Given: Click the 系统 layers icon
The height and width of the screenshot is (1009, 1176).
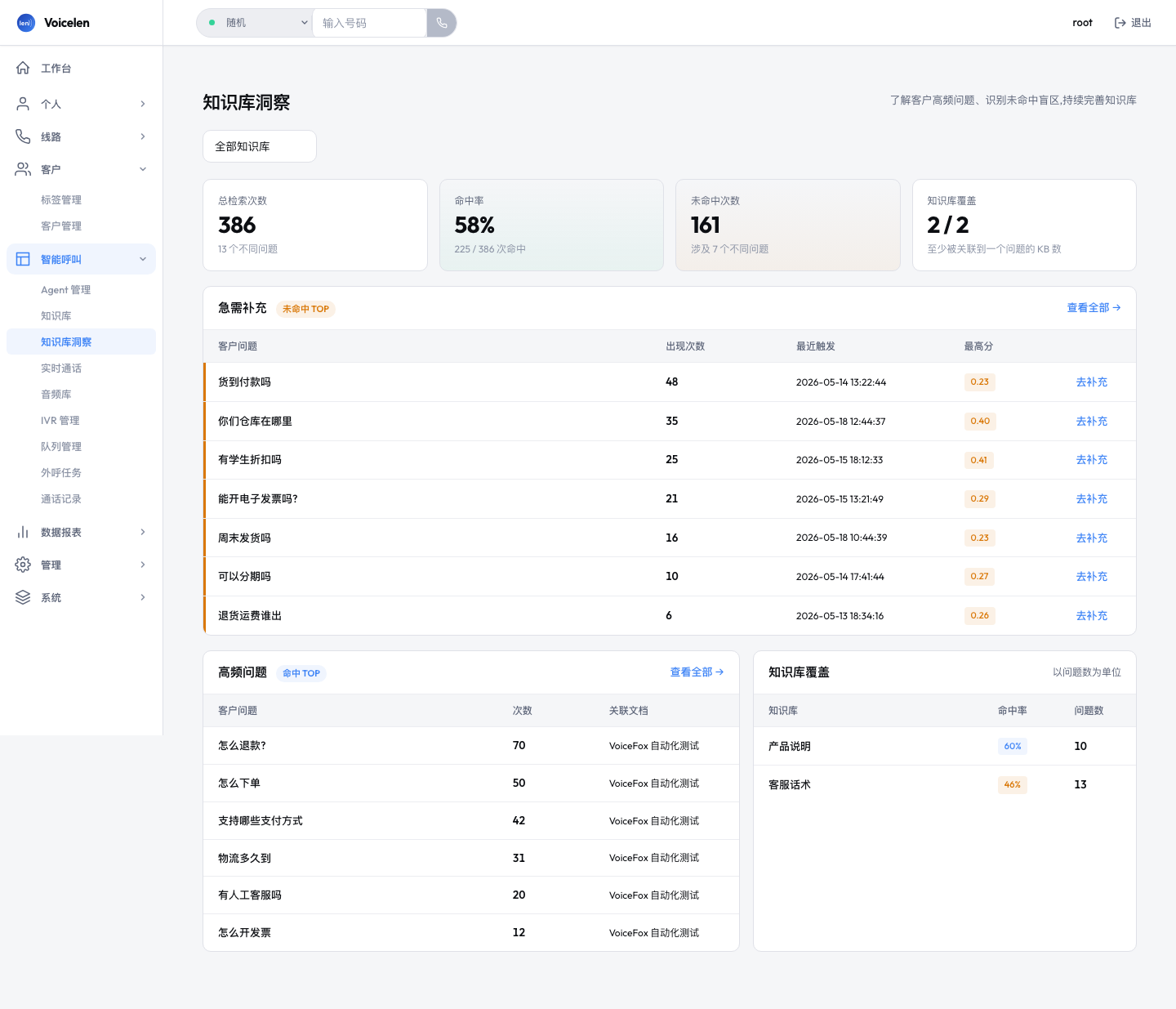Looking at the screenshot, I should coord(23,597).
